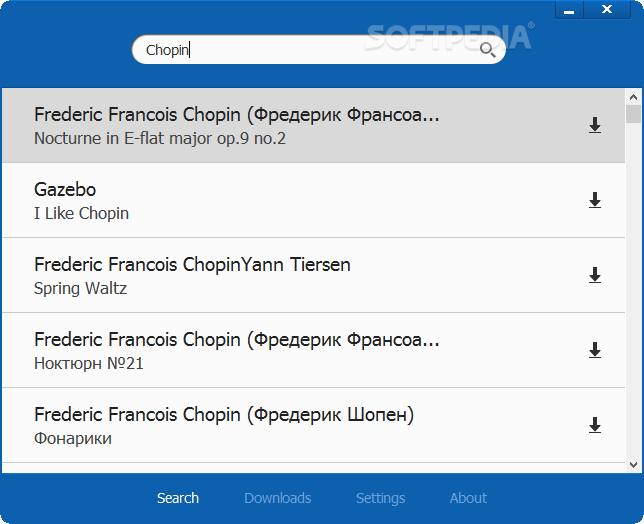The width and height of the screenshot is (644, 524).
Task: Download the Ноктюрн №21 track
Action: coord(595,351)
